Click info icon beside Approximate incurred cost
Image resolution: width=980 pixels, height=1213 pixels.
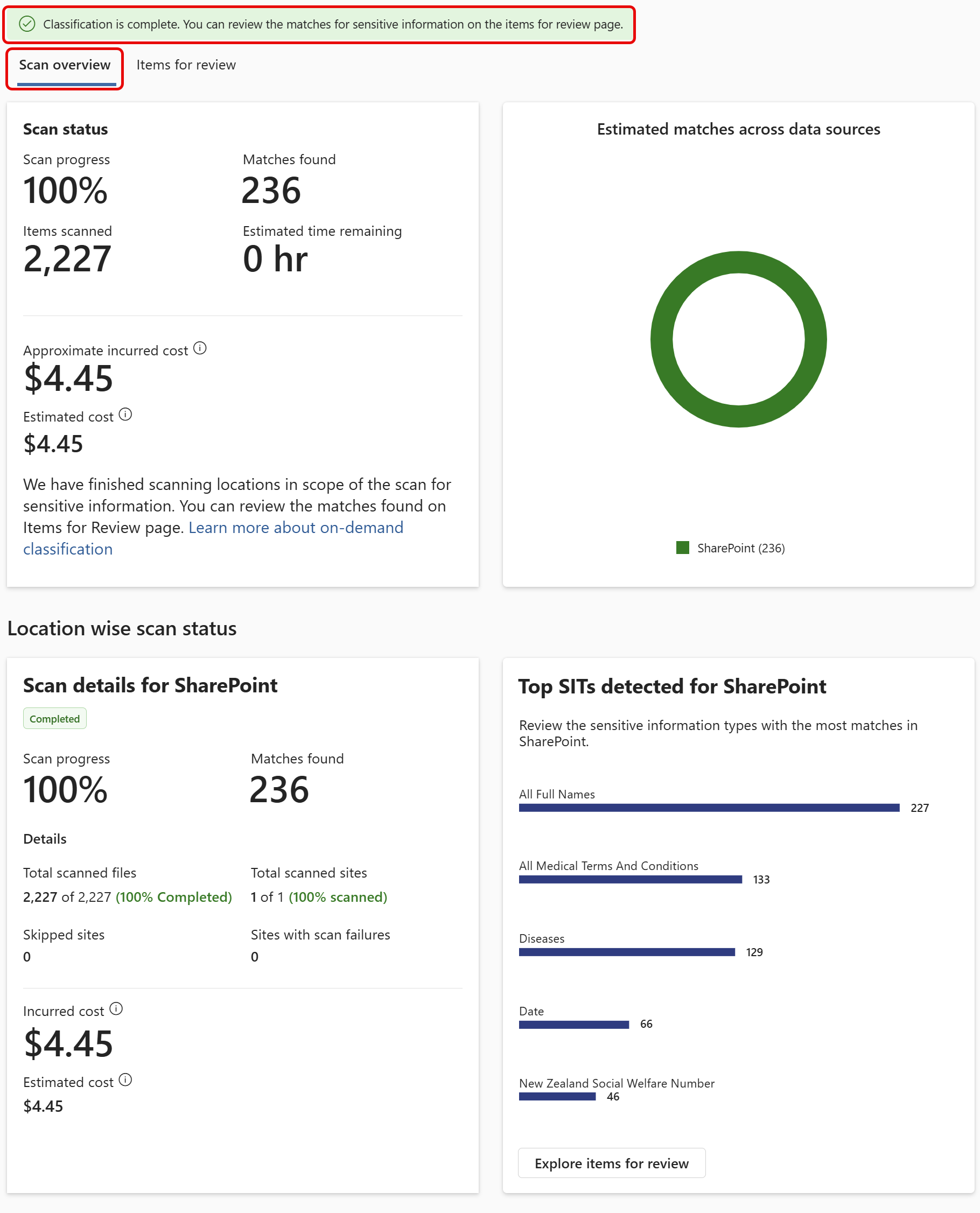(201, 348)
